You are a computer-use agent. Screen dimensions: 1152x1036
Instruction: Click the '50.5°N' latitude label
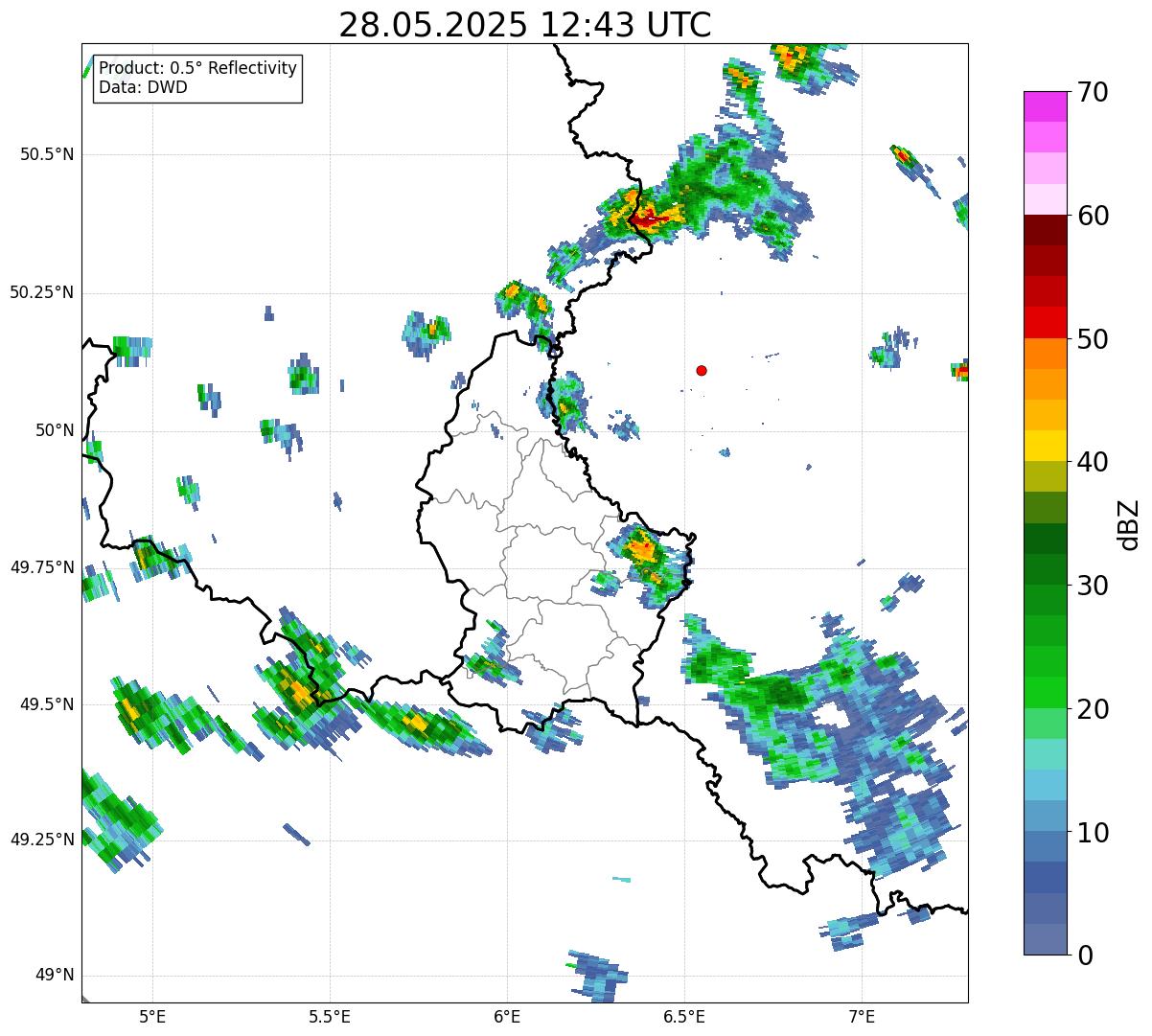click(x=46, y=154)
